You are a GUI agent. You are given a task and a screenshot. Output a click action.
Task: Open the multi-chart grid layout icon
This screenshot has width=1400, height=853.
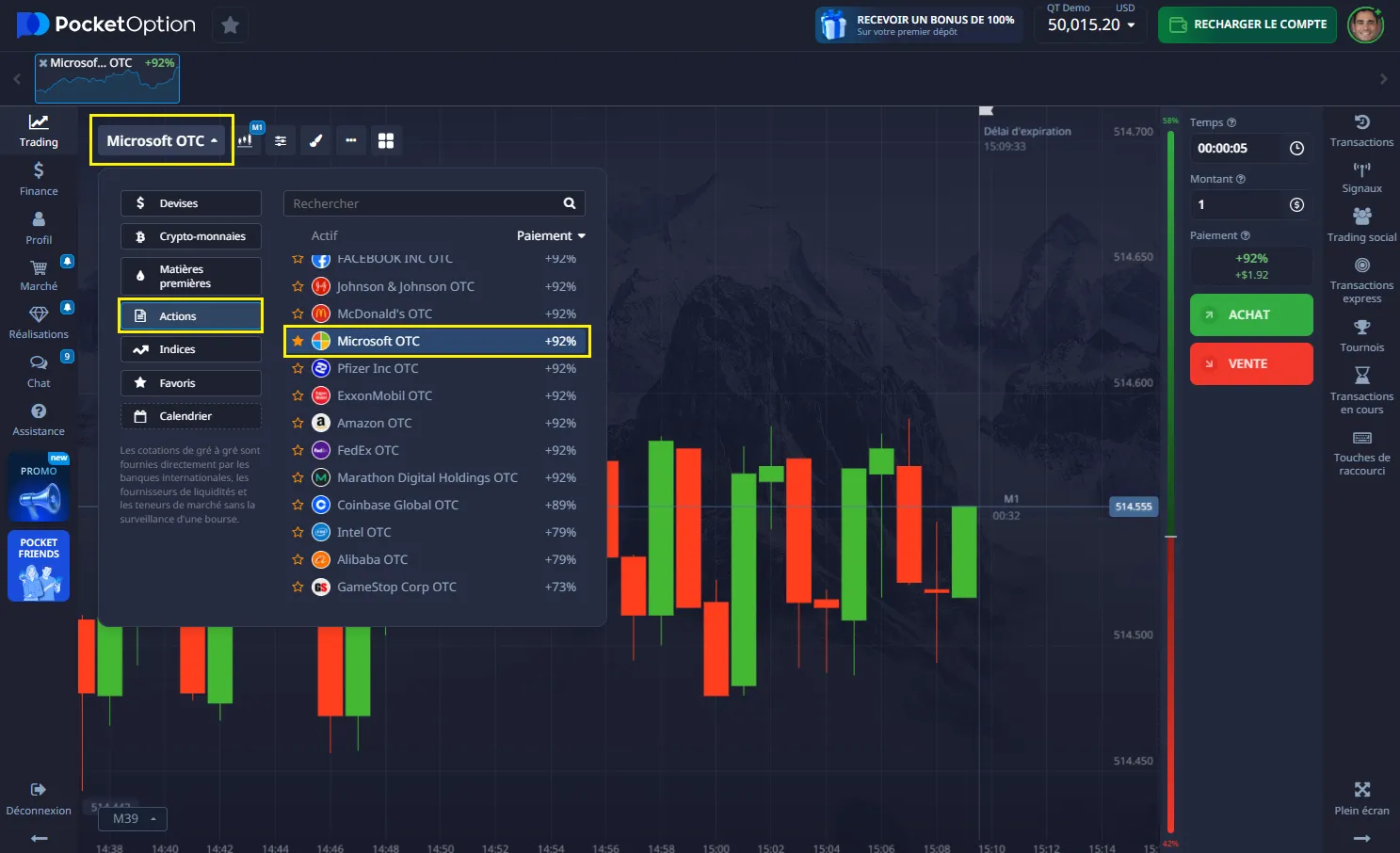386,140
